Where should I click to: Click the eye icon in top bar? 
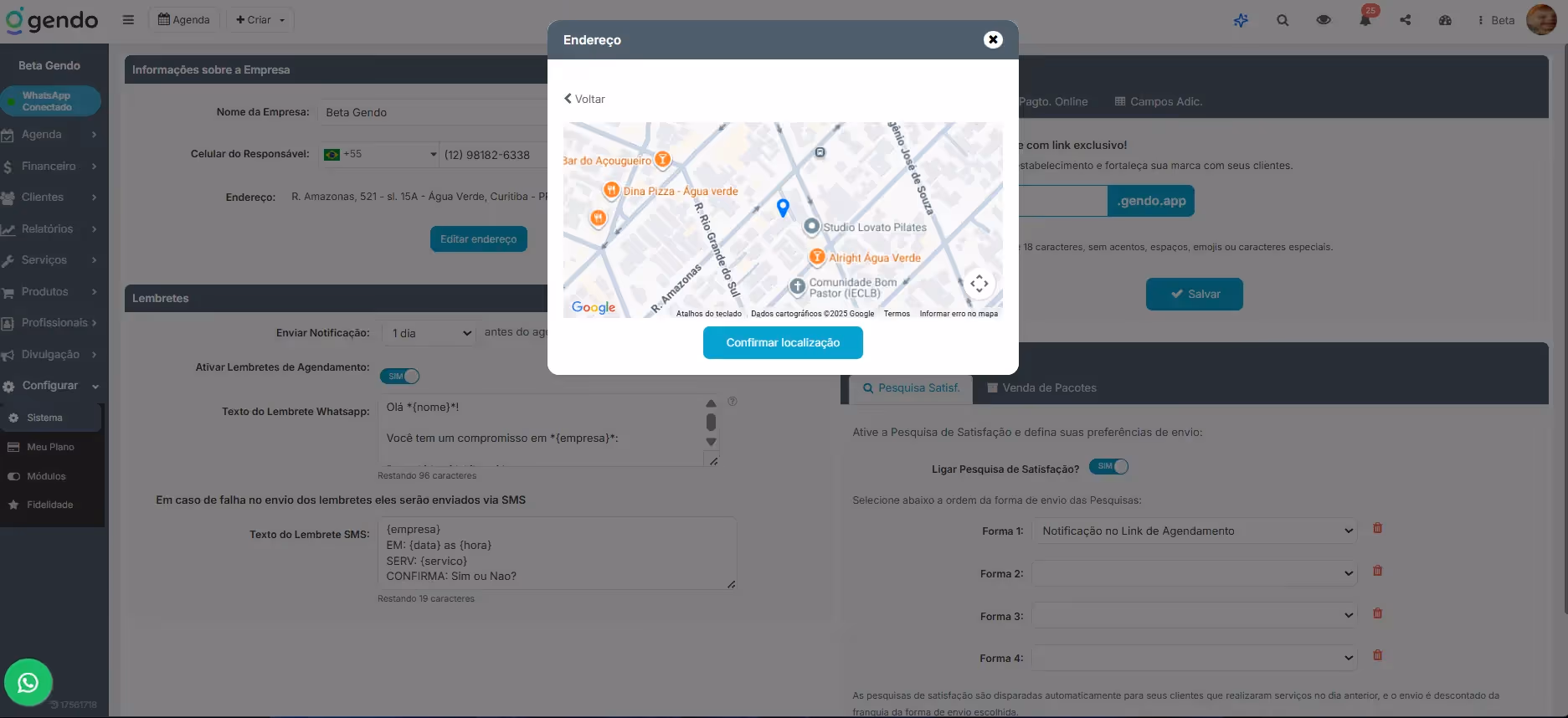point(1324,20)
